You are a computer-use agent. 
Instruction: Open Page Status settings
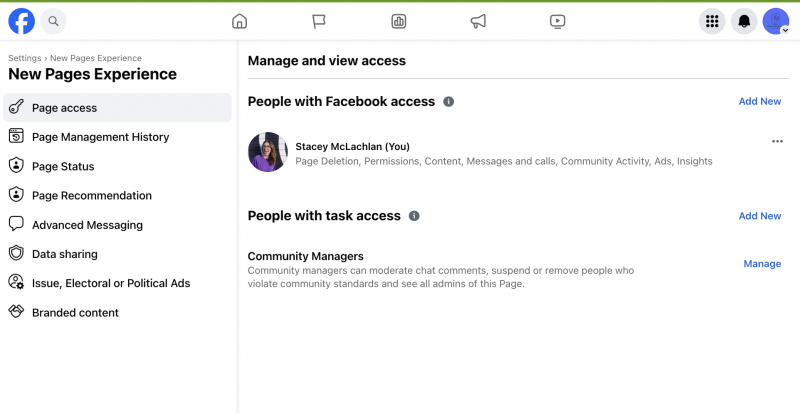point(117,166)
